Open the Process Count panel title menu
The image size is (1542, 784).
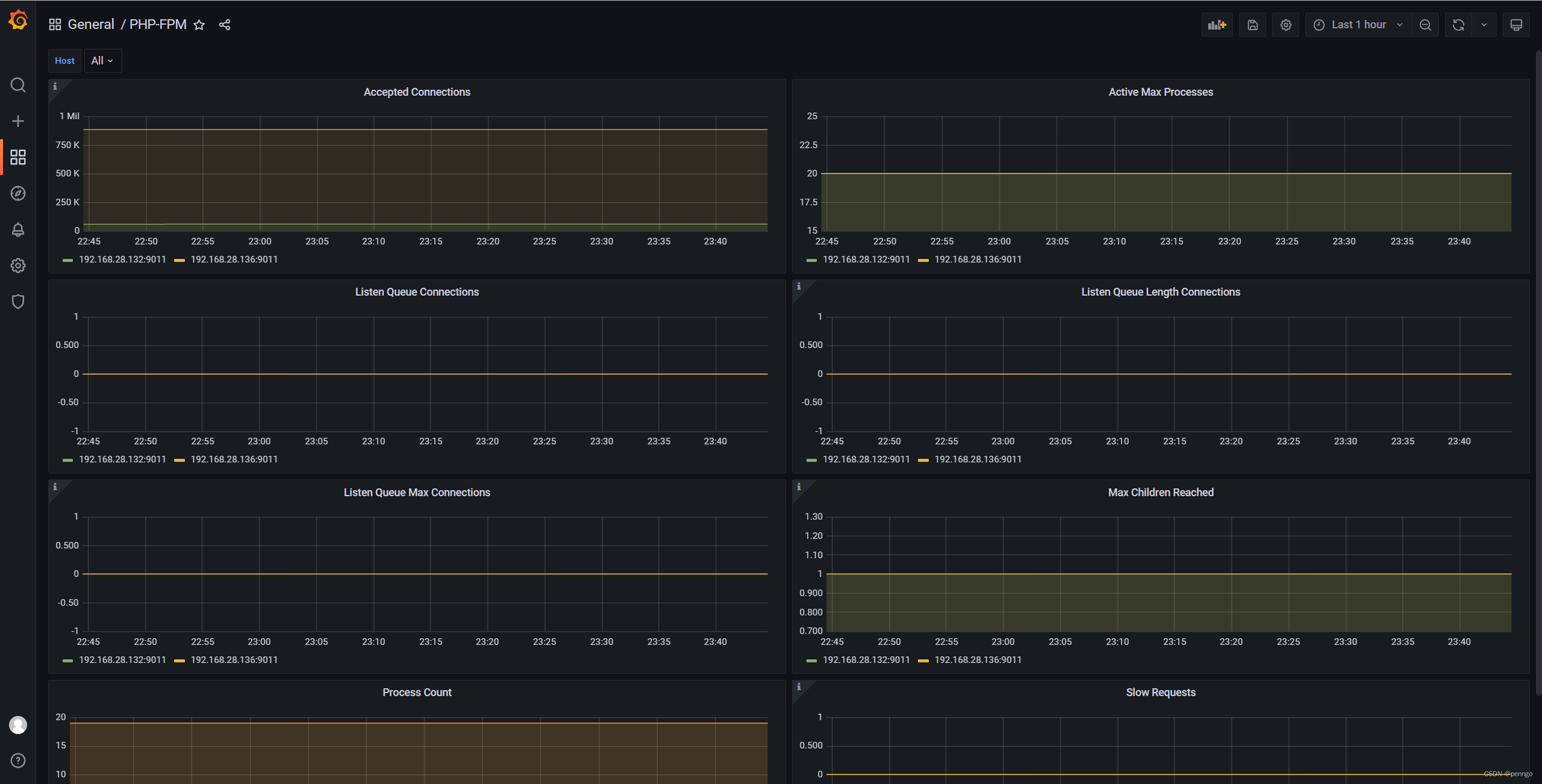[417, 692]
